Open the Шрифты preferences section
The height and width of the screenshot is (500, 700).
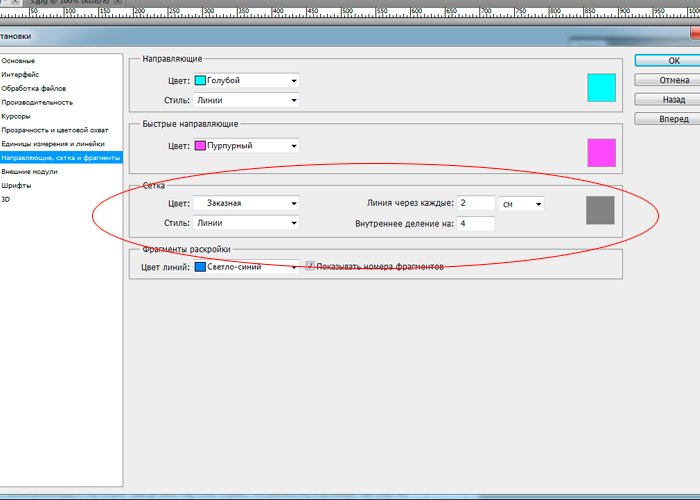16,186
